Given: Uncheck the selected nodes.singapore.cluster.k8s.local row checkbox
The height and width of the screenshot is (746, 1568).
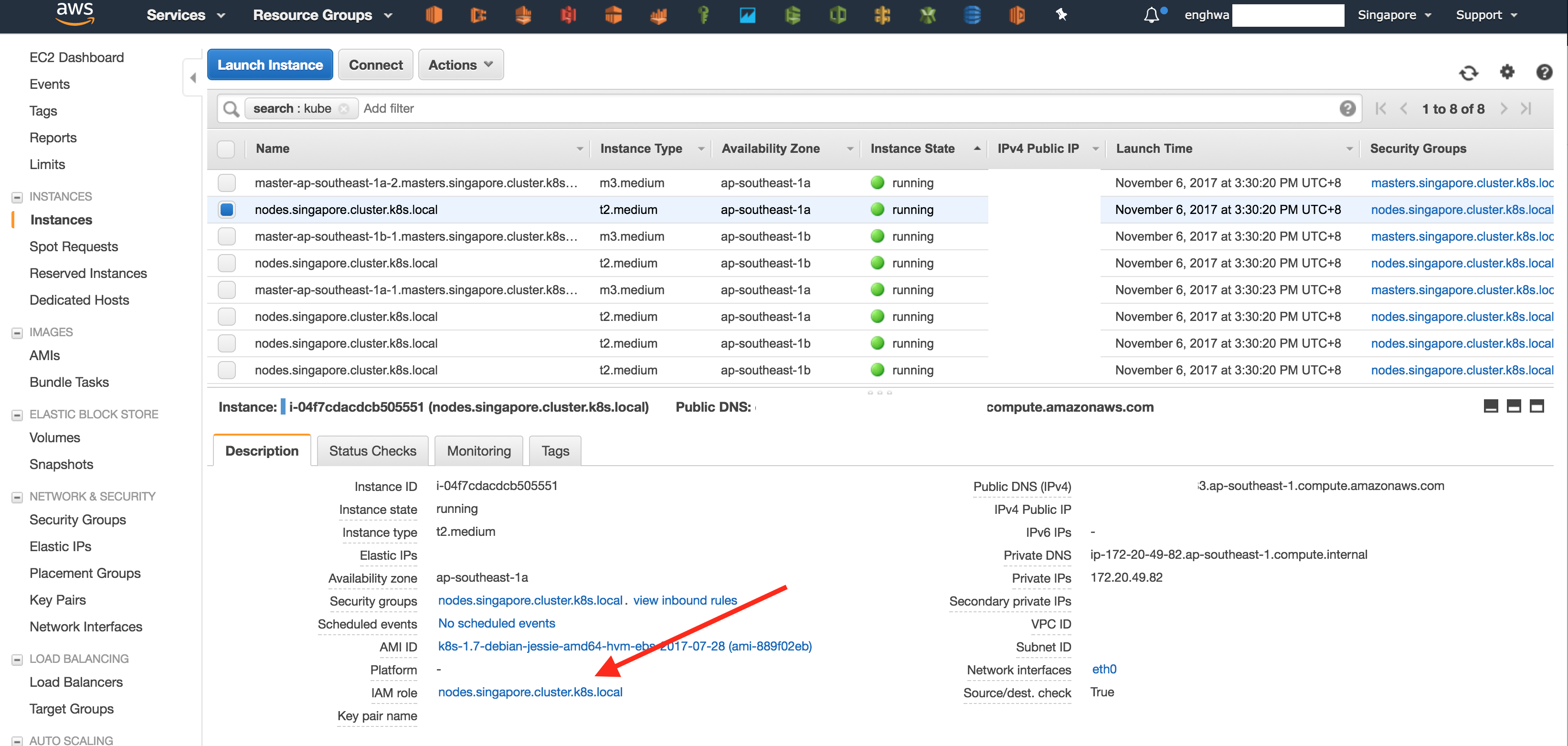Looking at the screenshot, I should [226, 210].
